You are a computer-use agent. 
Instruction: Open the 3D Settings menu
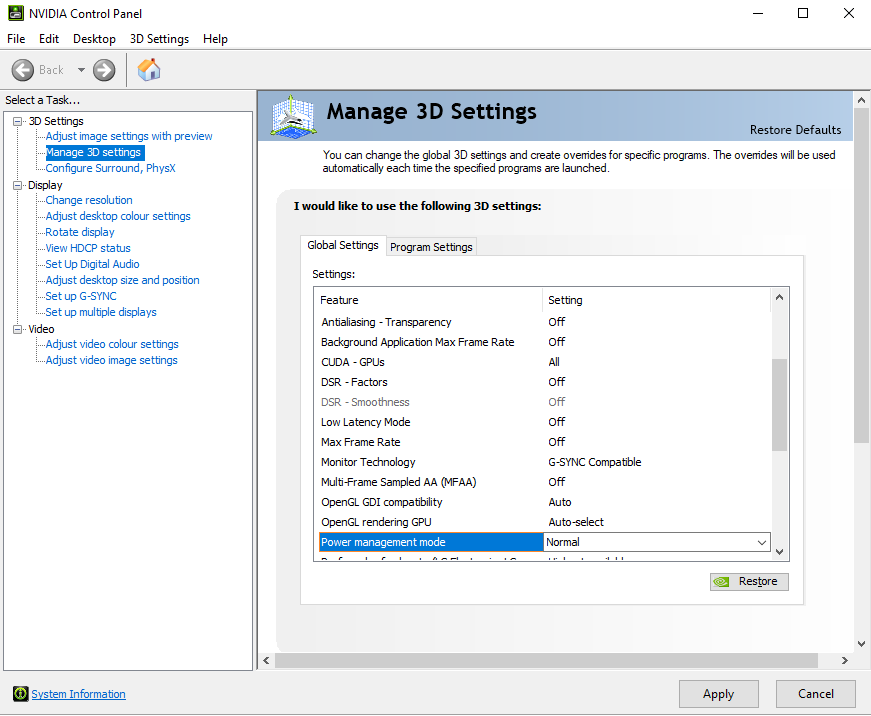coord(159,39)
